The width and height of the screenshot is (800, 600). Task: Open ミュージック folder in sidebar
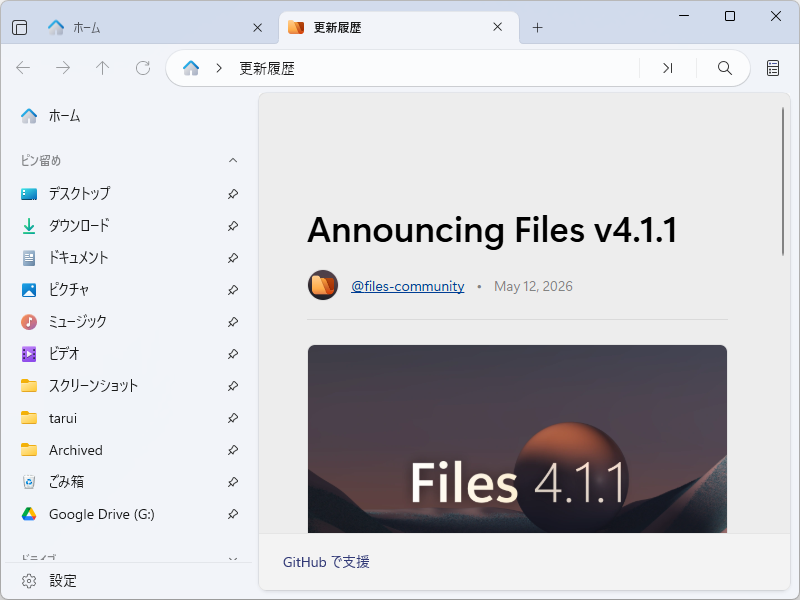click(x=131, y=322)
